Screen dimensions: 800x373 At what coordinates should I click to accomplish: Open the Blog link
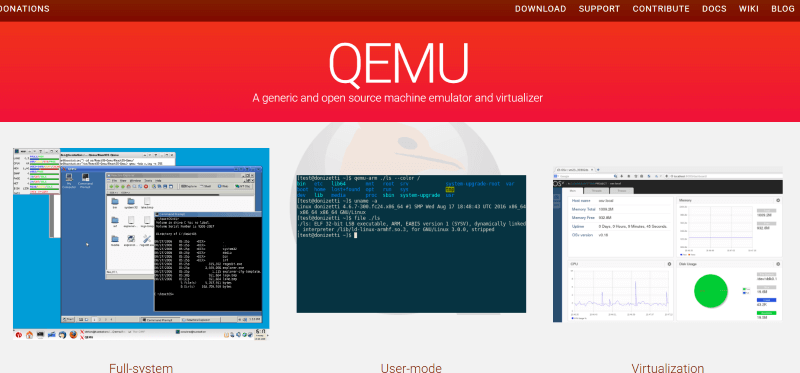(783, 9)
